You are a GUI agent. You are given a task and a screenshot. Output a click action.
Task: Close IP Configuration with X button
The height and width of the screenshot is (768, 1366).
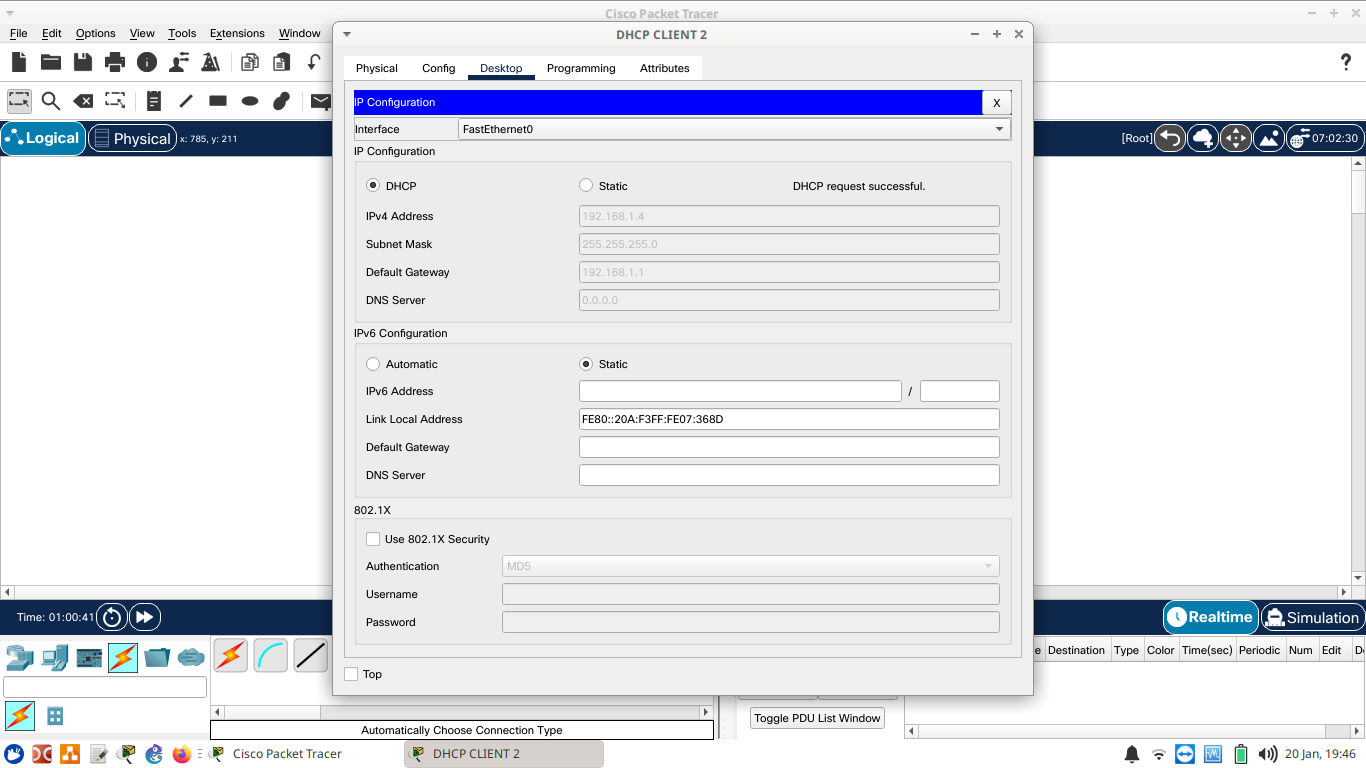coord(997,103)
